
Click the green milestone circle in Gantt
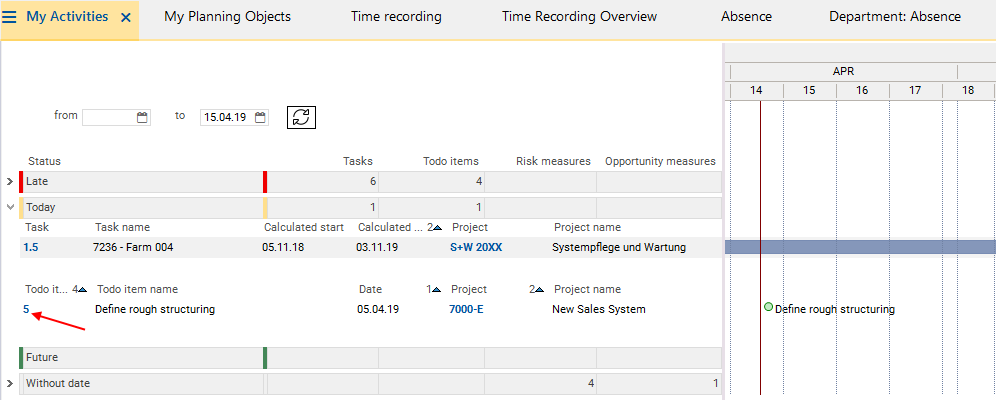pos(769,307)
